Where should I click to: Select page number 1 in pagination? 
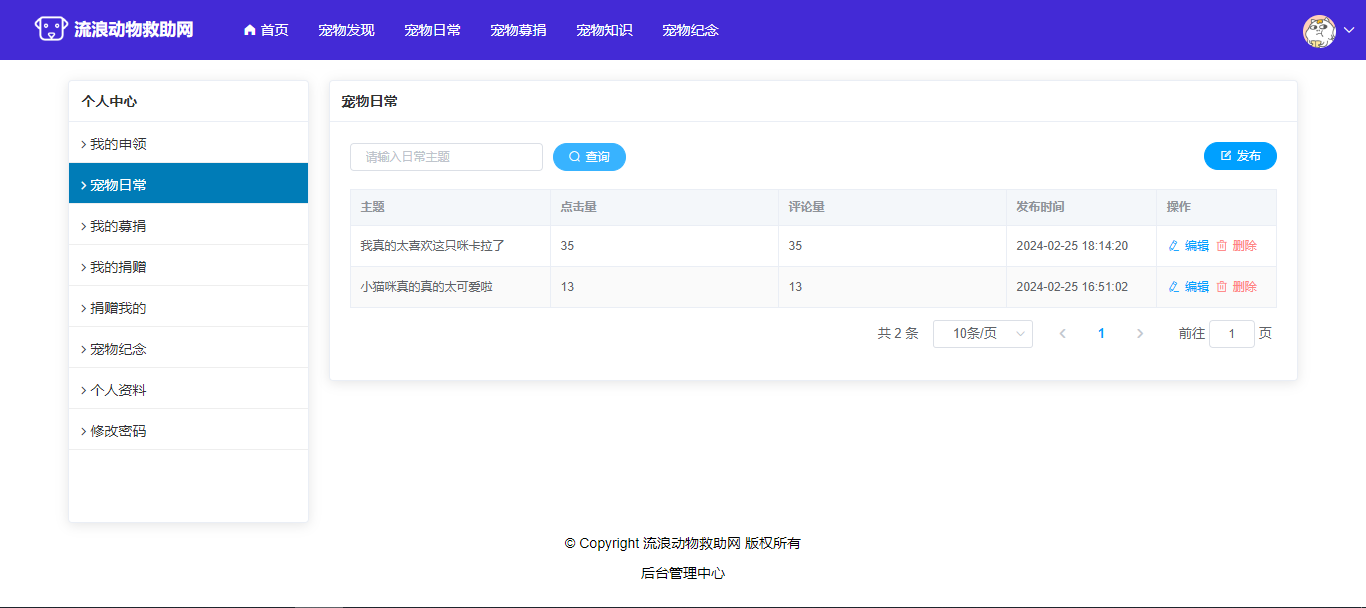(1101, 334)
